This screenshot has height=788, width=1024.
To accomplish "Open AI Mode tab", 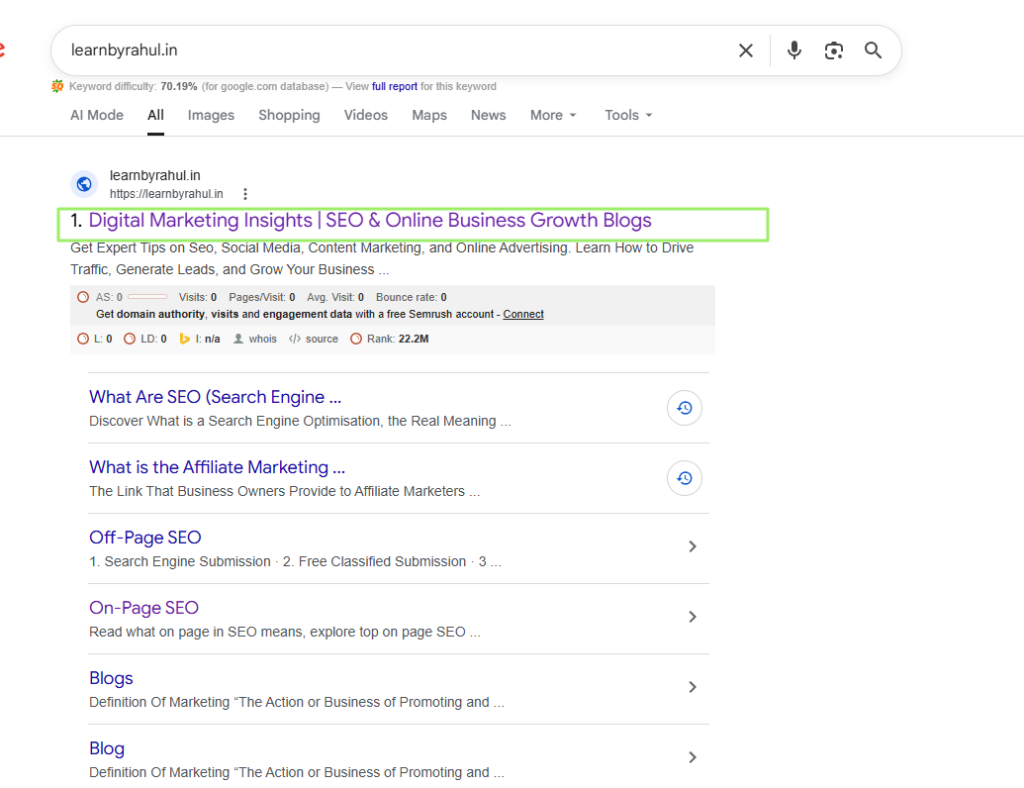I will (x=97, y=115).
